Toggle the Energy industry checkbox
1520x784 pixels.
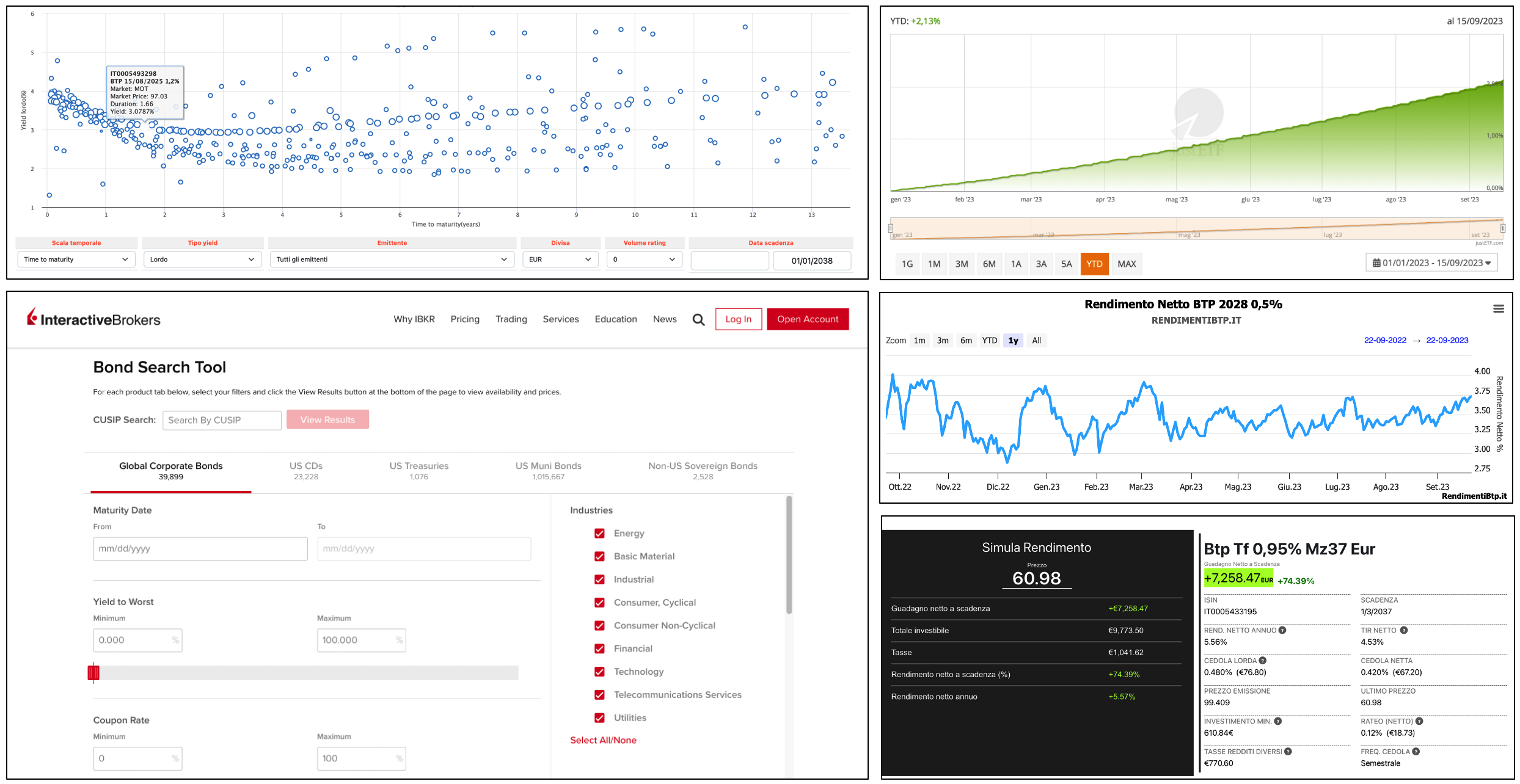pos(599,533)
